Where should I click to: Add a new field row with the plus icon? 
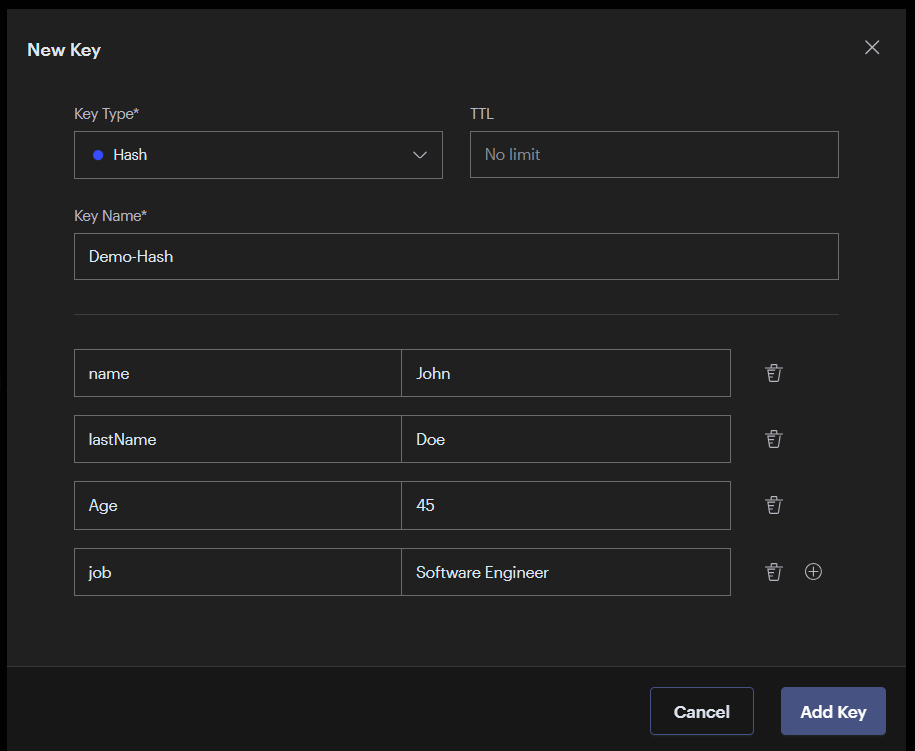tap(813, 571)
